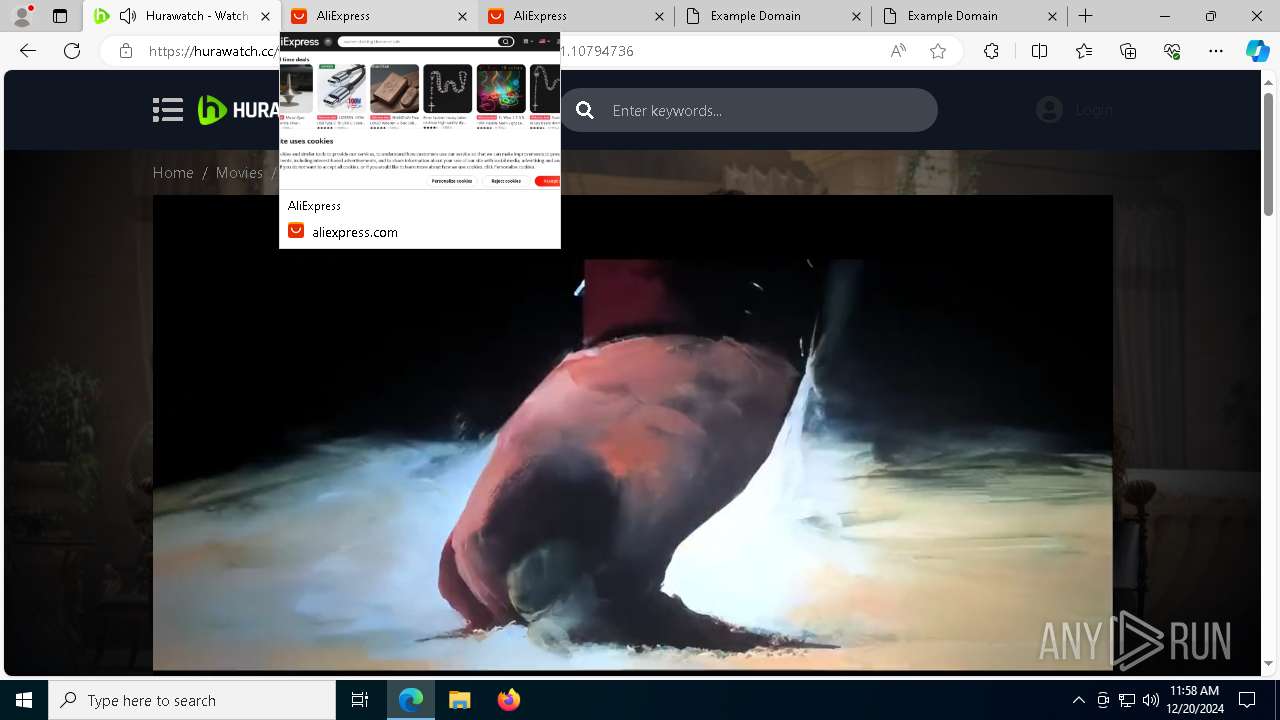Viewport: 1280px width, 720px height.
Task: Show hidden system tray icons
Action: pyautogui.click(x=1078, y=700)
